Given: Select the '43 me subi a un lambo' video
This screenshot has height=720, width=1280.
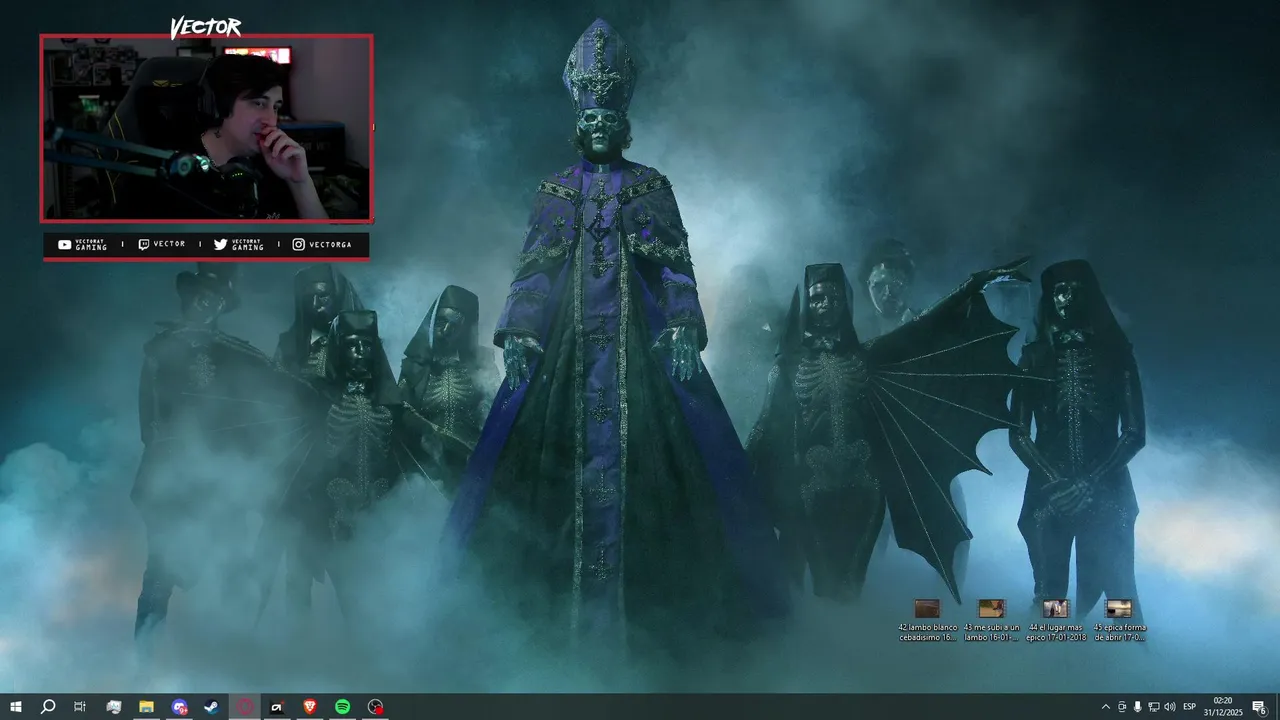Looking at the screenshot, I should (x=991, y=620).
